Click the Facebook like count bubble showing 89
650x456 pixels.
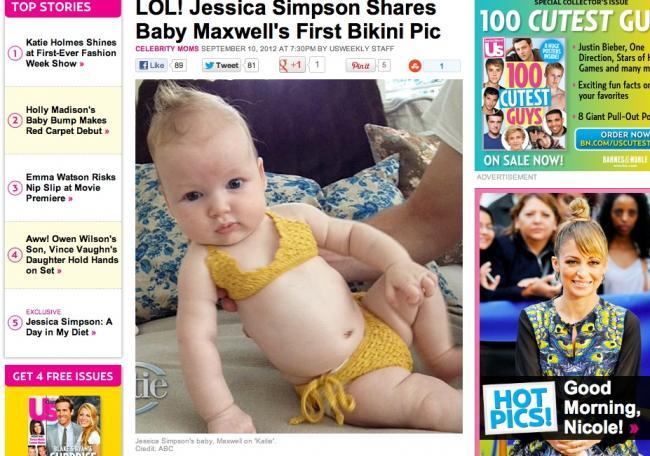(x=179, y=65)
